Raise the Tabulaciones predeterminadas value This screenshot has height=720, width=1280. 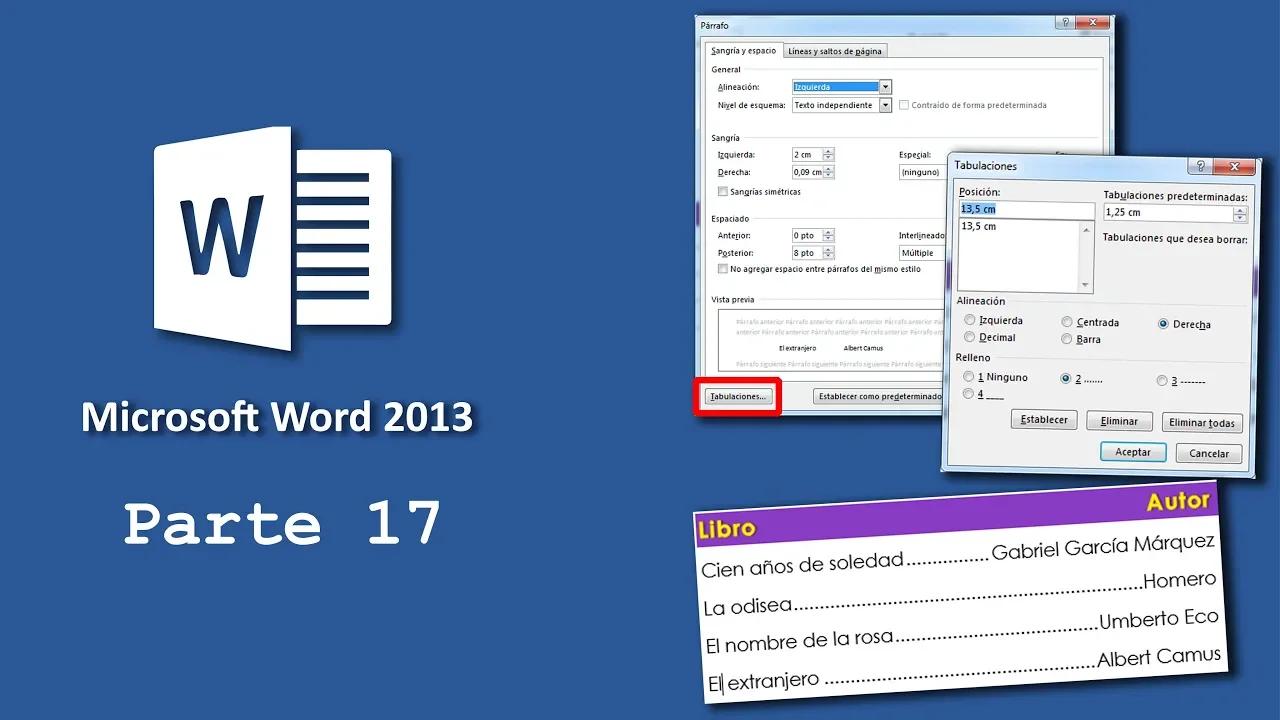coord(1238,208)
